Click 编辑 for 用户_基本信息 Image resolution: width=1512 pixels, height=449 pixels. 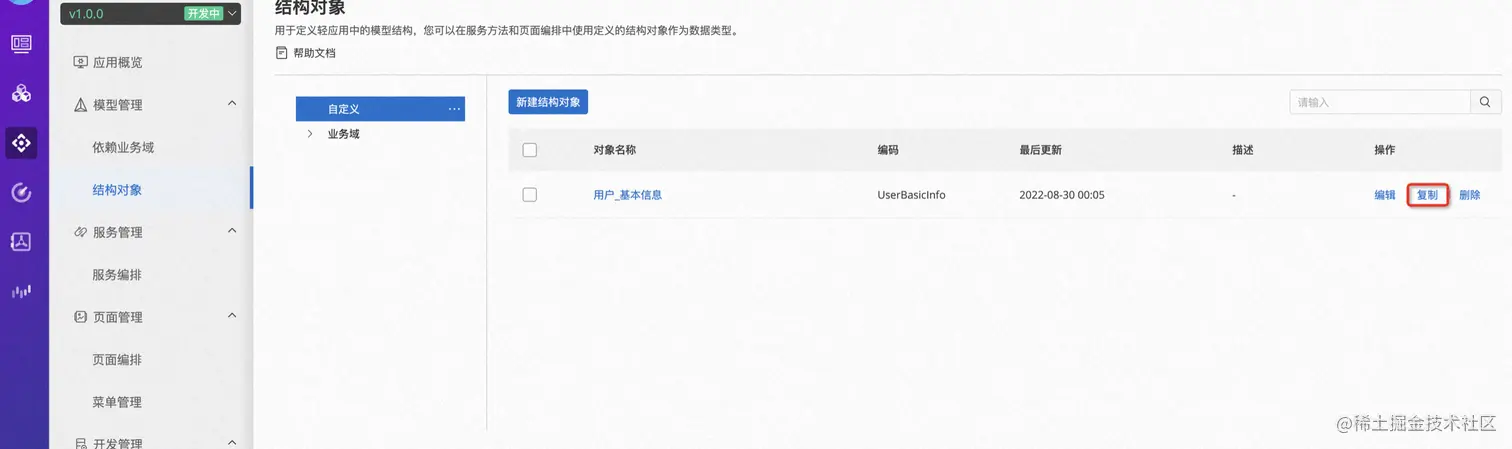coord(1385,195)
